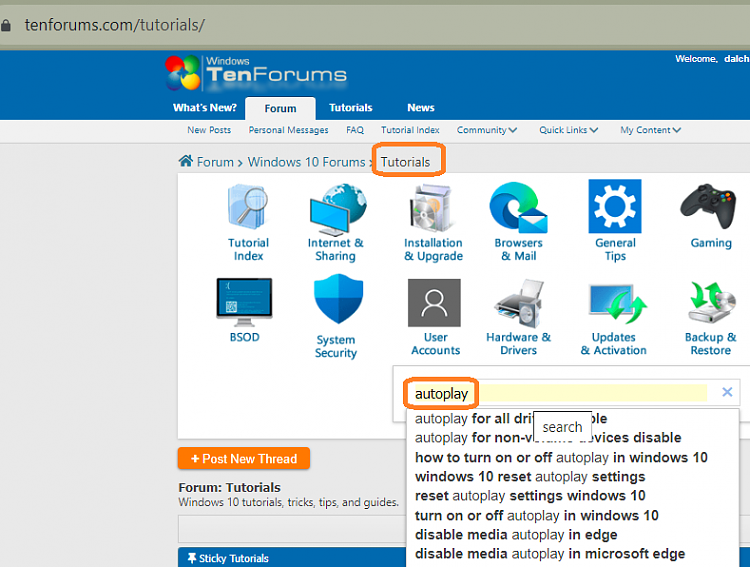Open the Tutorial Index magnifier icon
Image resolution: width=750 pixels, height=567 pixels.
coord(248,207)
